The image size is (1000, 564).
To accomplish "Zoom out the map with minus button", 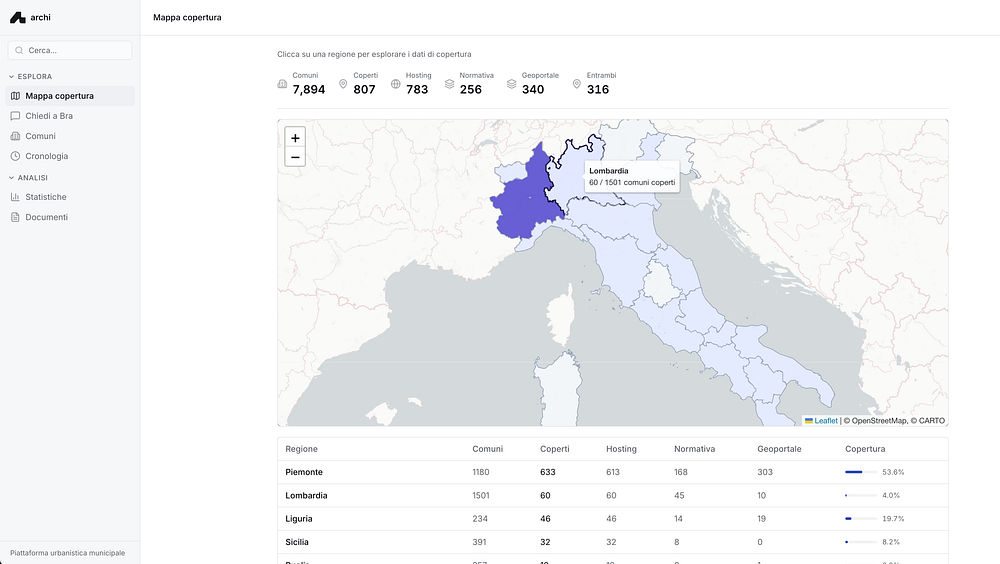I will [x=295, y=157].
